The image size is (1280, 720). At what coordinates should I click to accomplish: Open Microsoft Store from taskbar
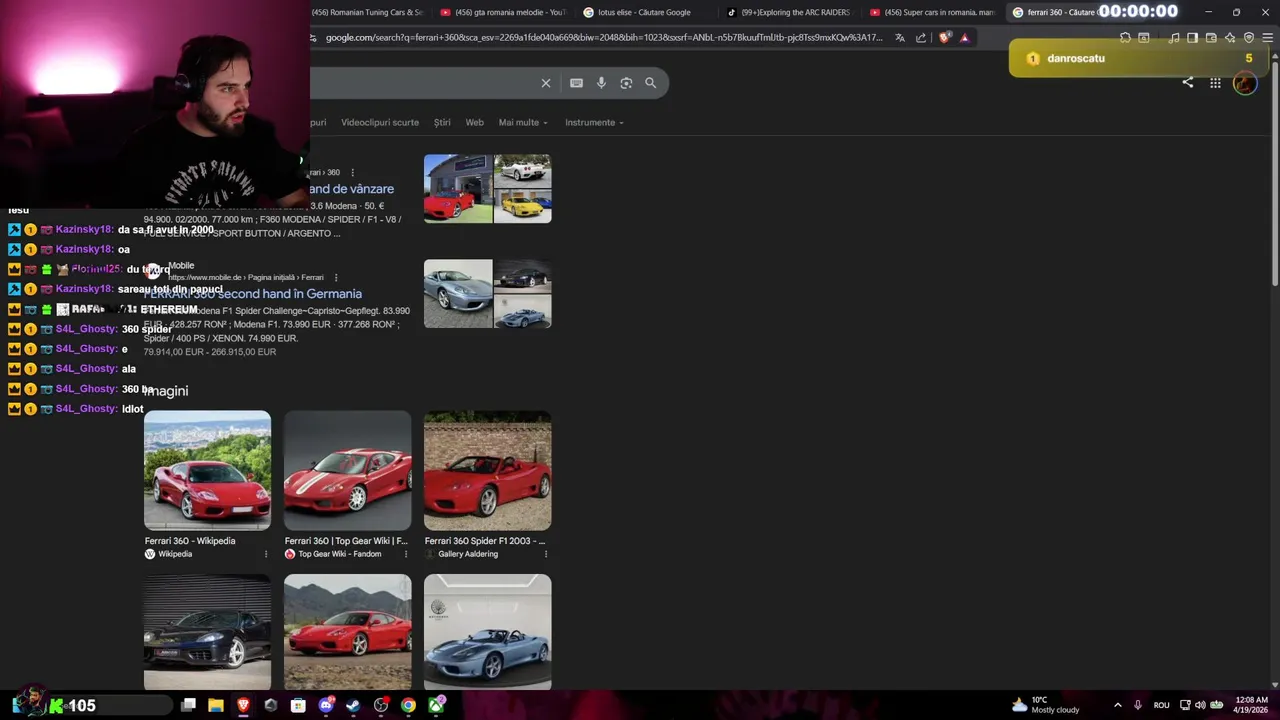point(298,705)
